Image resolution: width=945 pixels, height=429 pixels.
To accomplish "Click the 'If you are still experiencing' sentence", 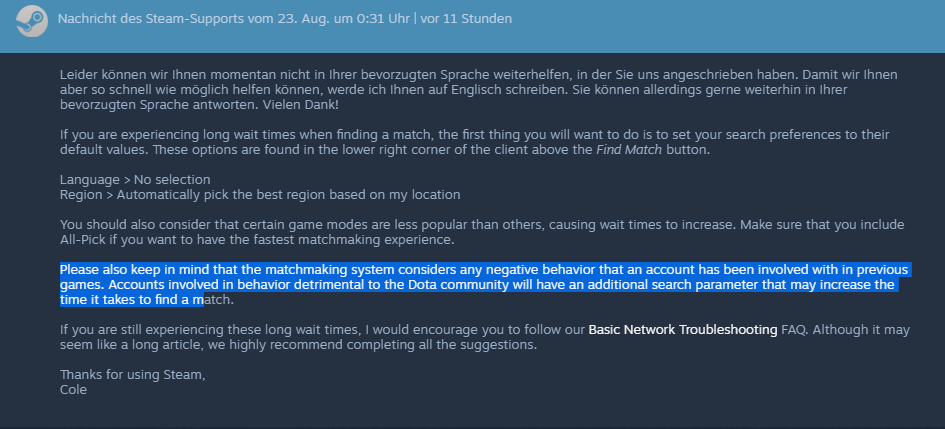I will [485, 337].
